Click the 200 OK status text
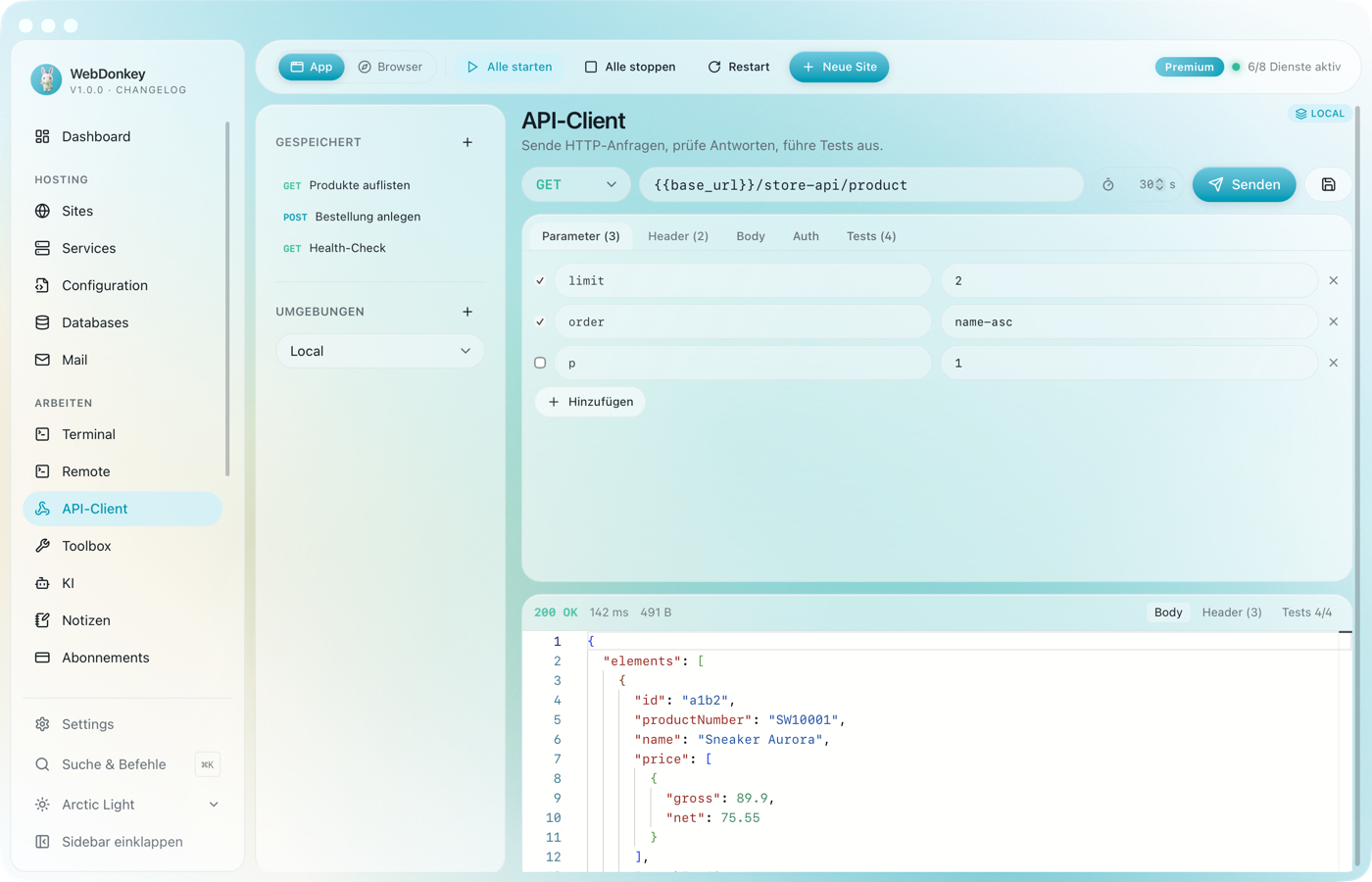 (556, 612)
